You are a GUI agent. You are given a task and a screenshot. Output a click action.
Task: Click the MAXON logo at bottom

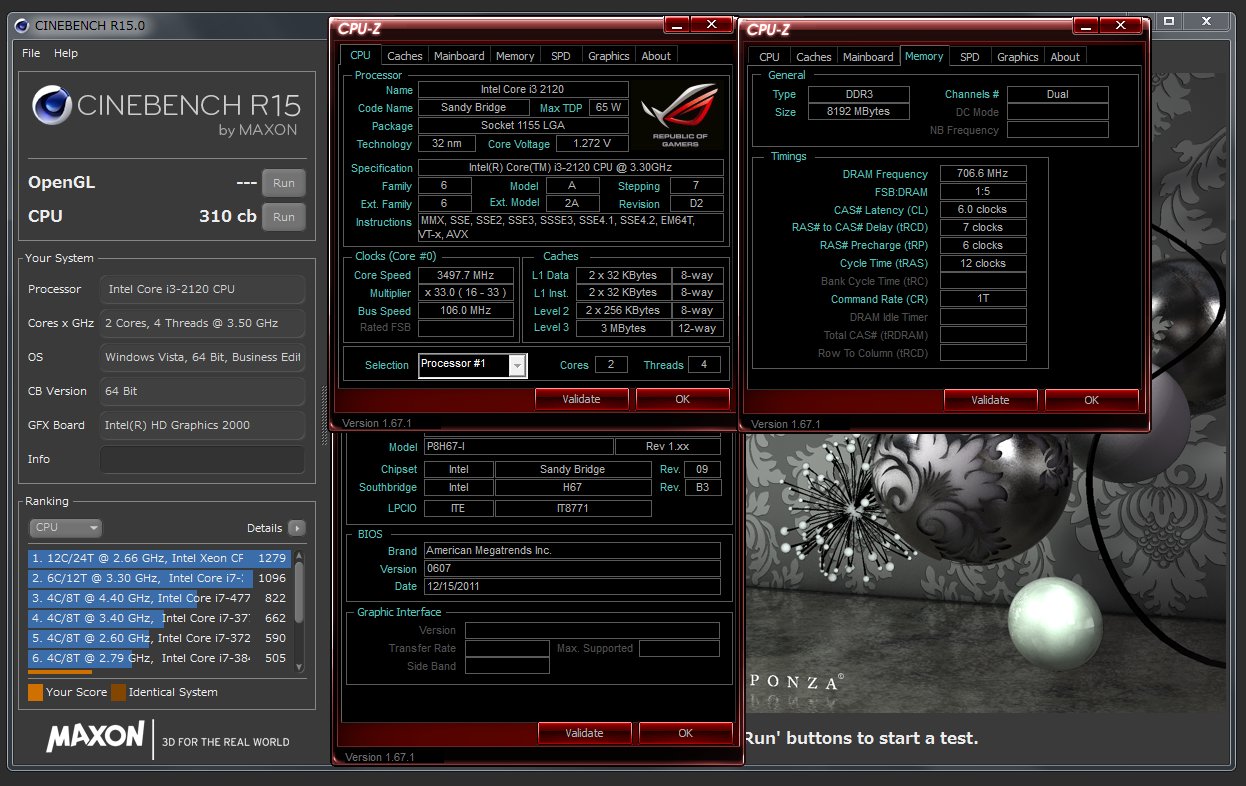click(95, 738)
